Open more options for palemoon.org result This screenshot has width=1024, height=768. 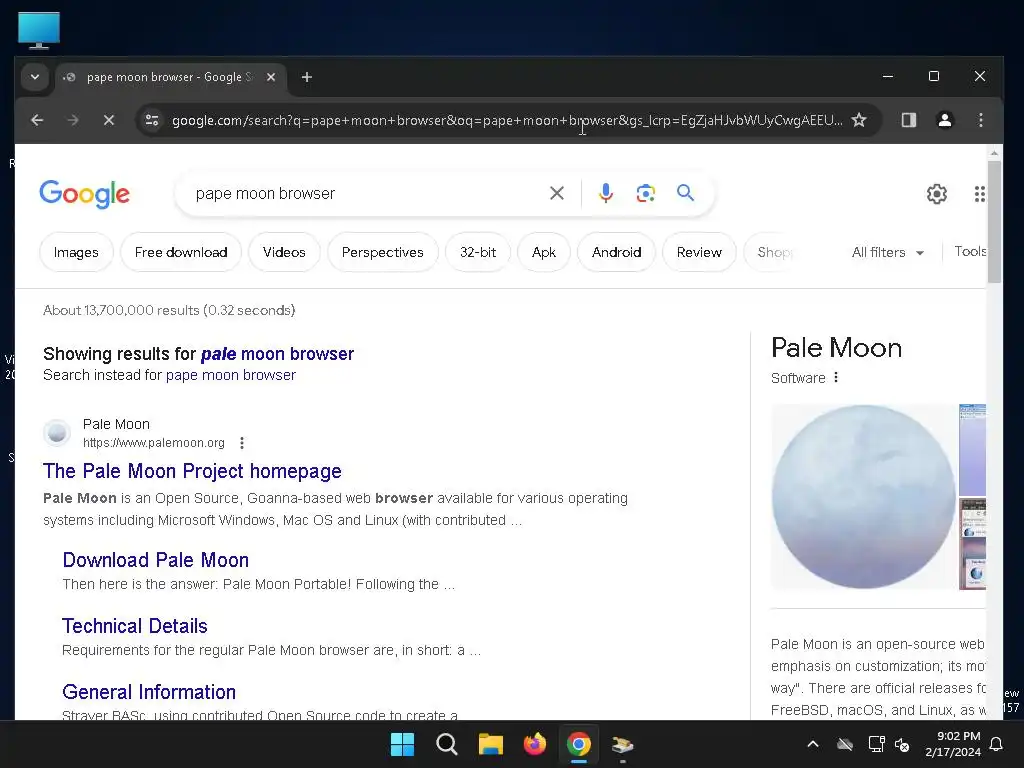[x=242, y=443]
